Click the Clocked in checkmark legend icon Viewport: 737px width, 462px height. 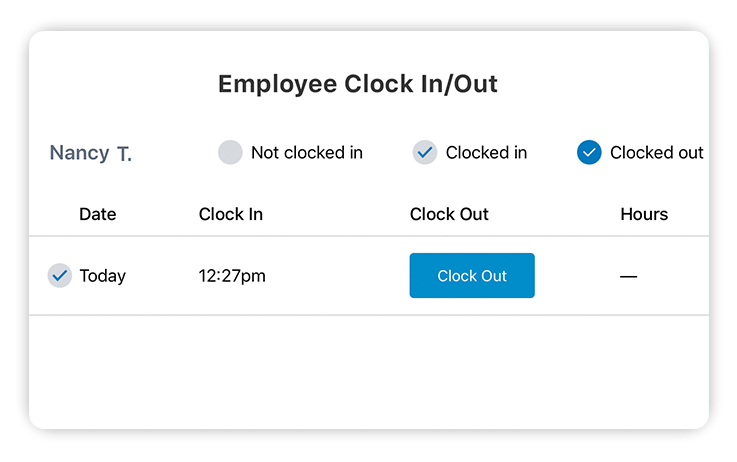pos(425,152)
